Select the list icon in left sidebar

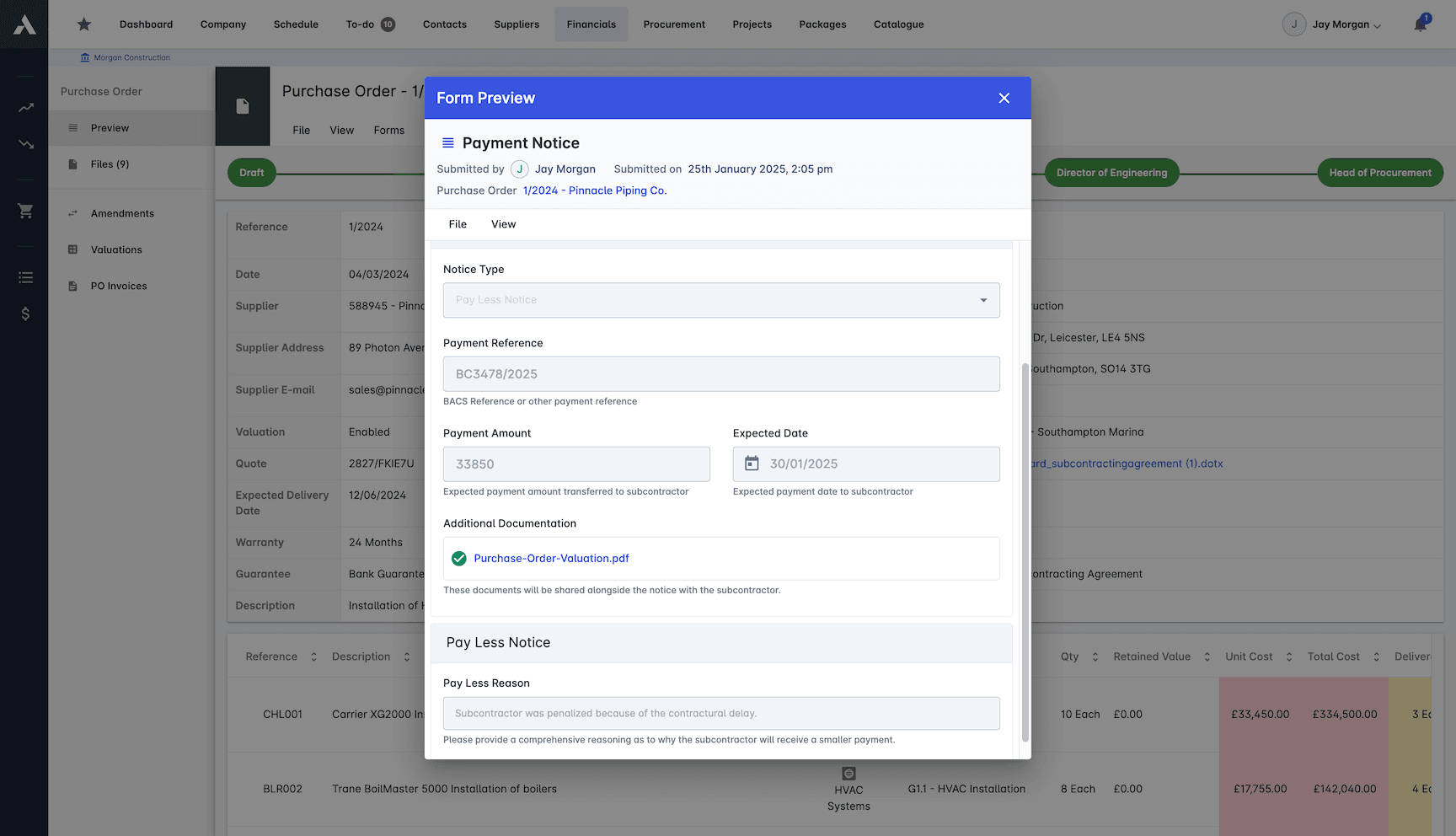point(24,276)
